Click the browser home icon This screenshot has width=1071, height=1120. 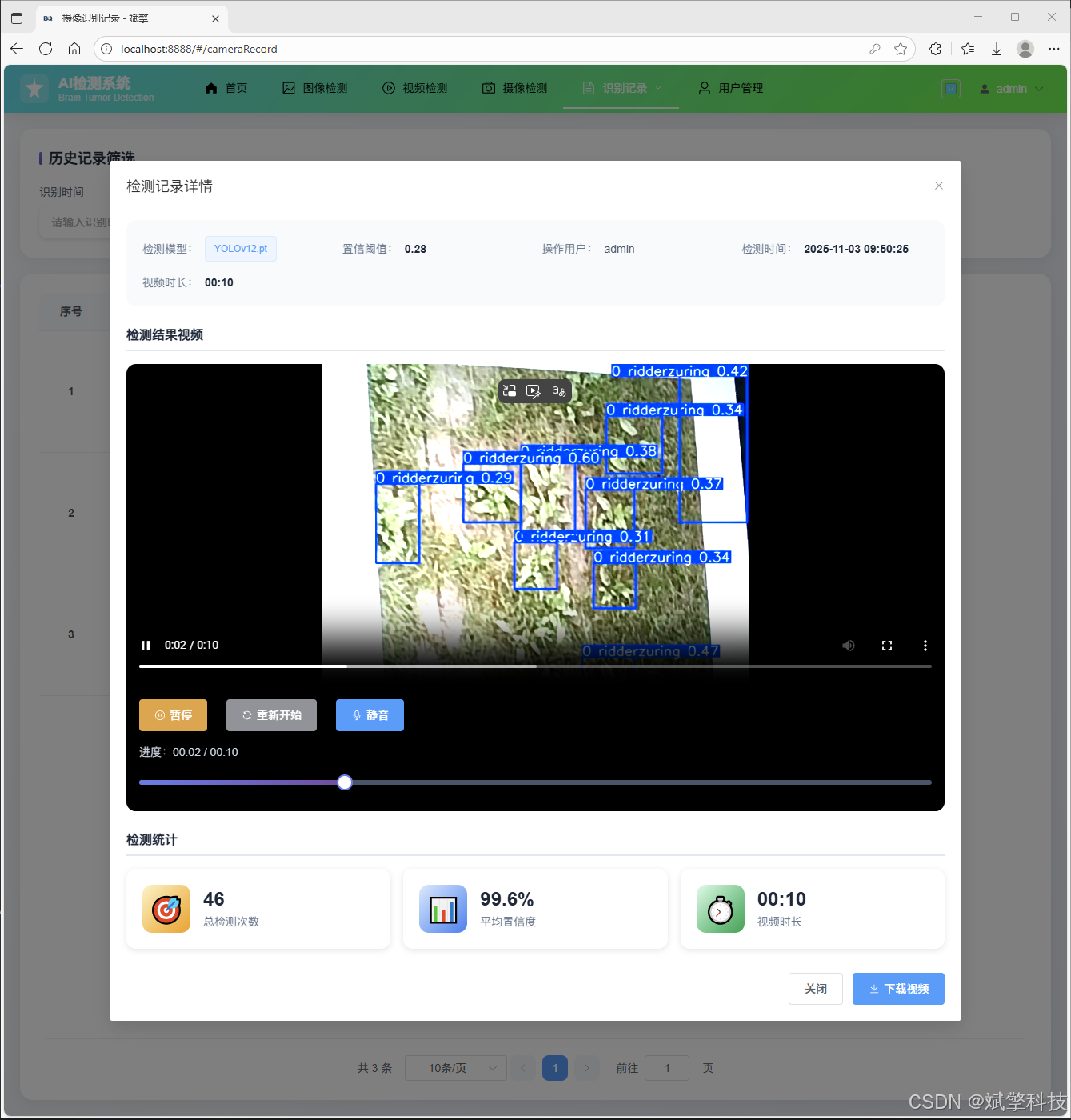[74, 49]
